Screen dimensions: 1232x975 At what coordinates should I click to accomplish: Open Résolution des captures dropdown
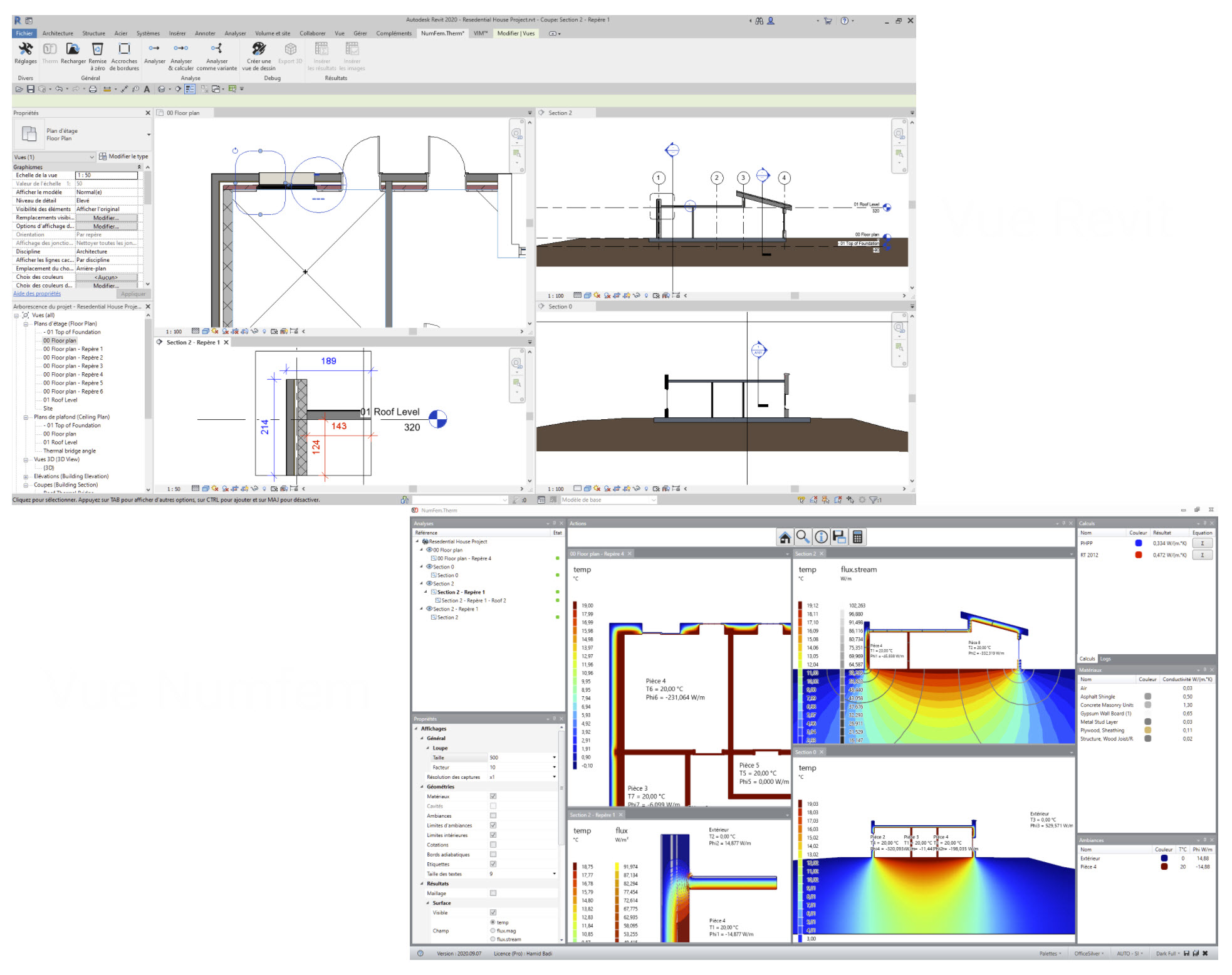[x=554, y=777]
